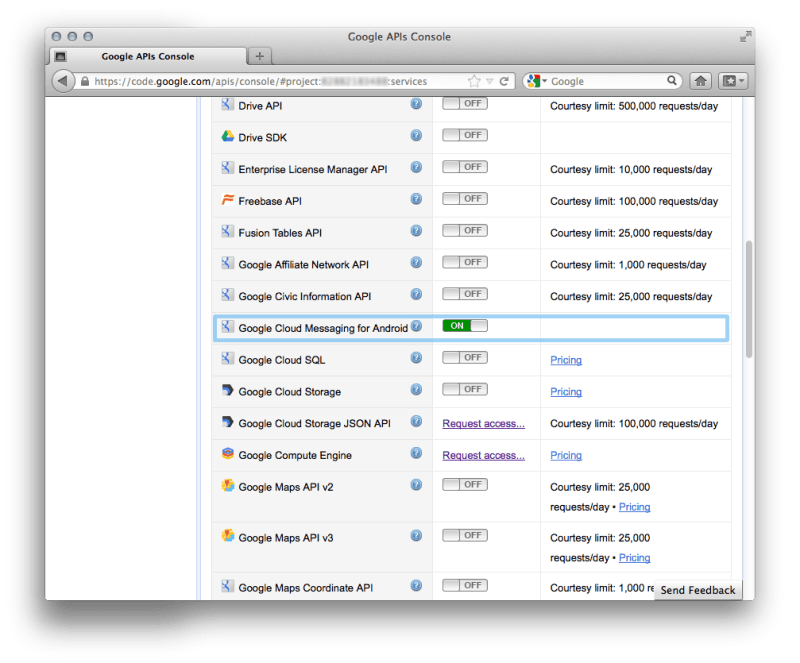800x663 pixels.
Task: Click the search magnifier in the Google search bar
Action: tap(673, 81)
